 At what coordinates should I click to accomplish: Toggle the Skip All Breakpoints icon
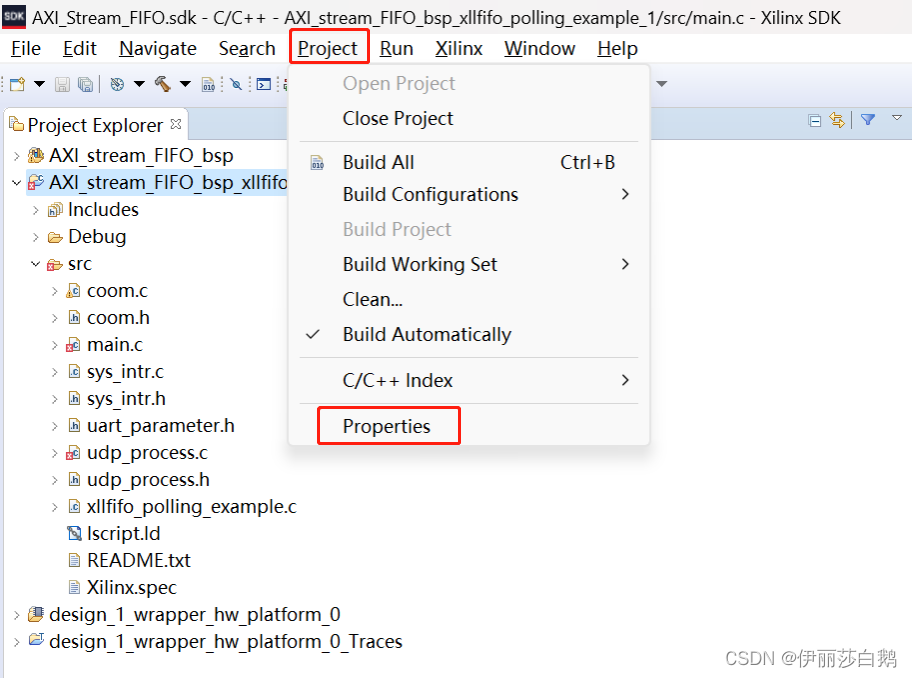[x=236, y=85]
